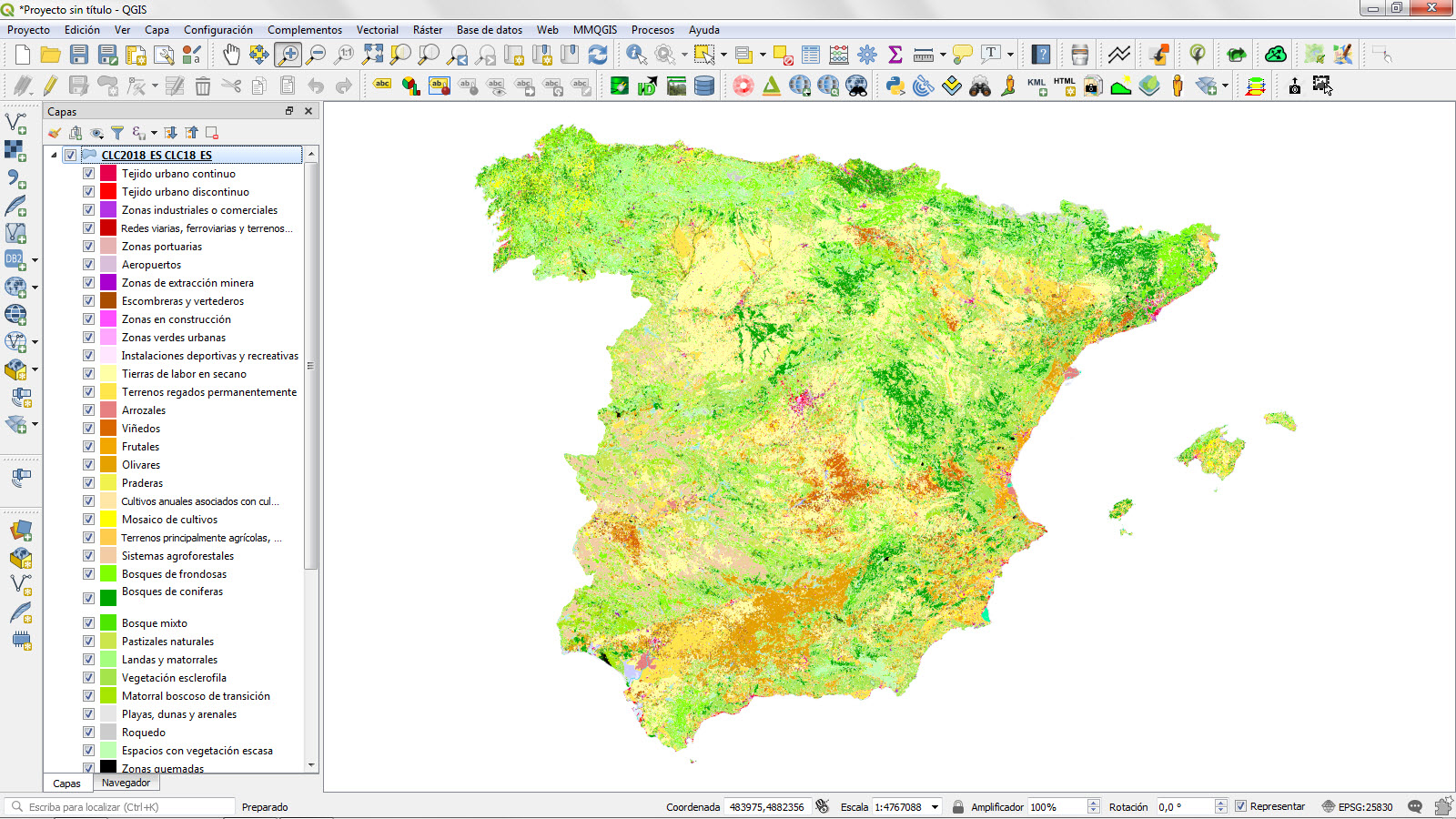Image resolution: width=1456 pixels, height=819 pixels.
Task: Click the Measure Line tool
Action: coord(925,54)
